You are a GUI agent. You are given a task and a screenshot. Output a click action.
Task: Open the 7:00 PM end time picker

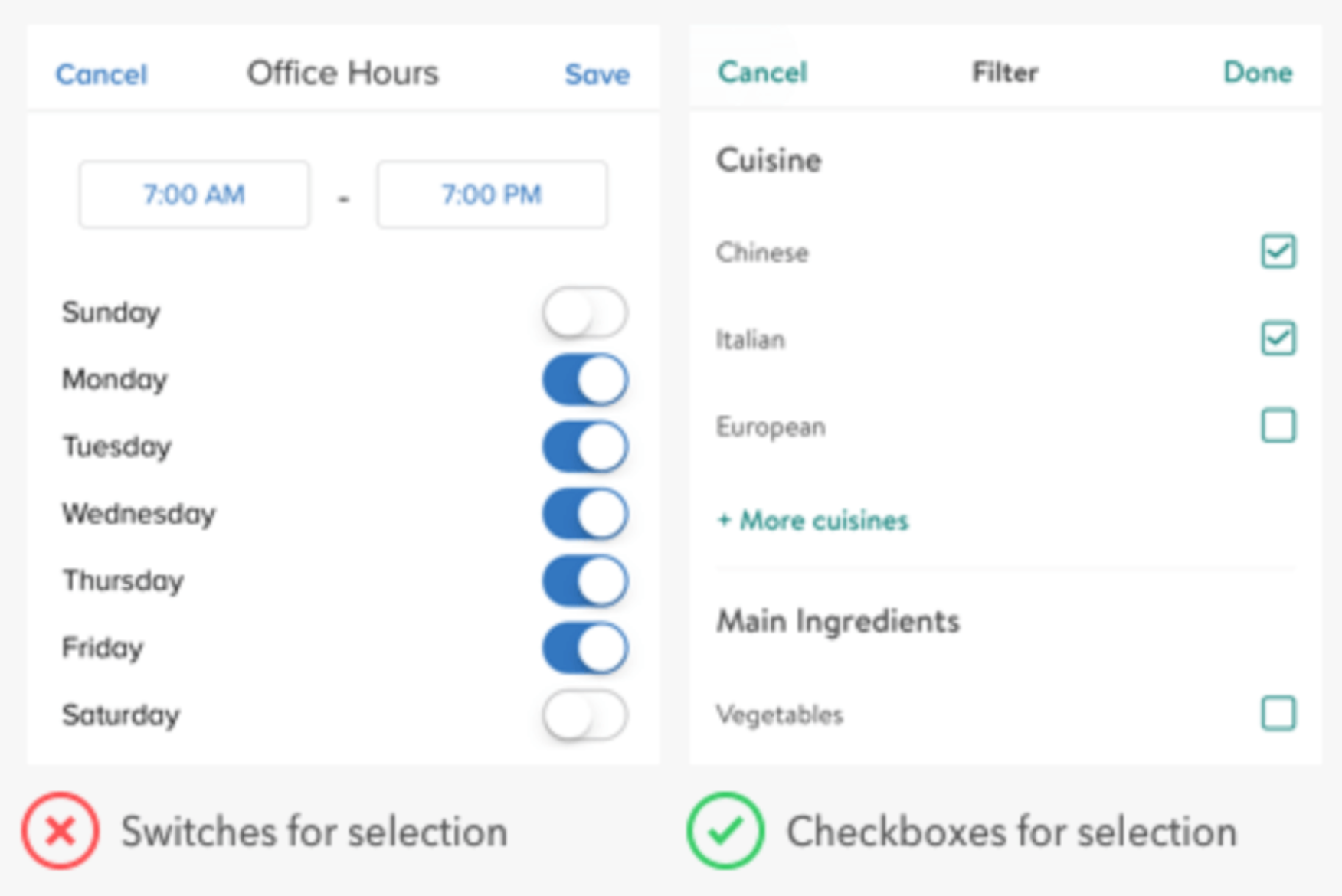coord(492,195)
